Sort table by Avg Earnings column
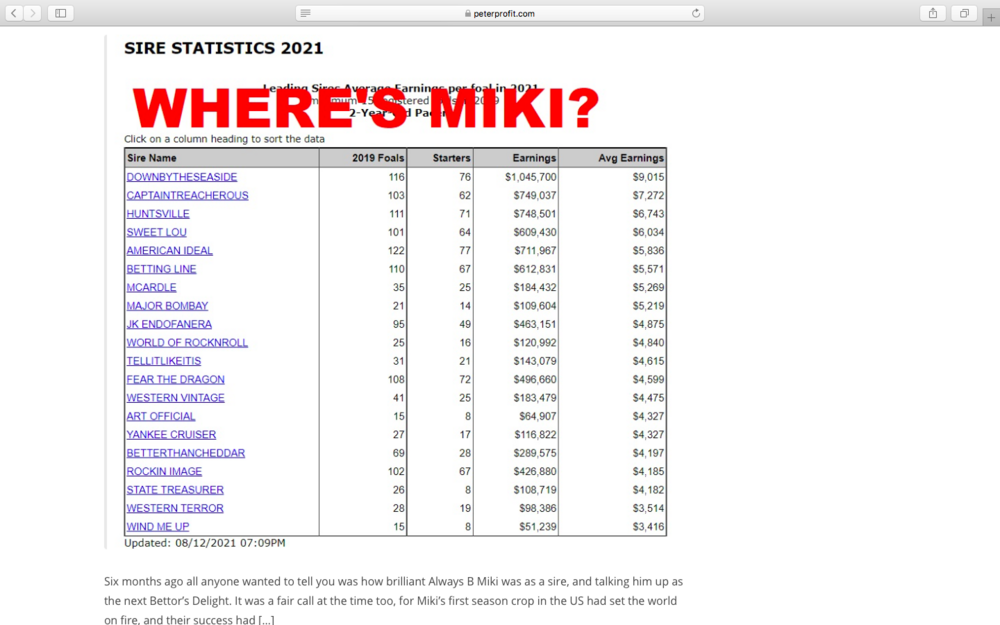The image size is (1000, 625). pos(630,158)
